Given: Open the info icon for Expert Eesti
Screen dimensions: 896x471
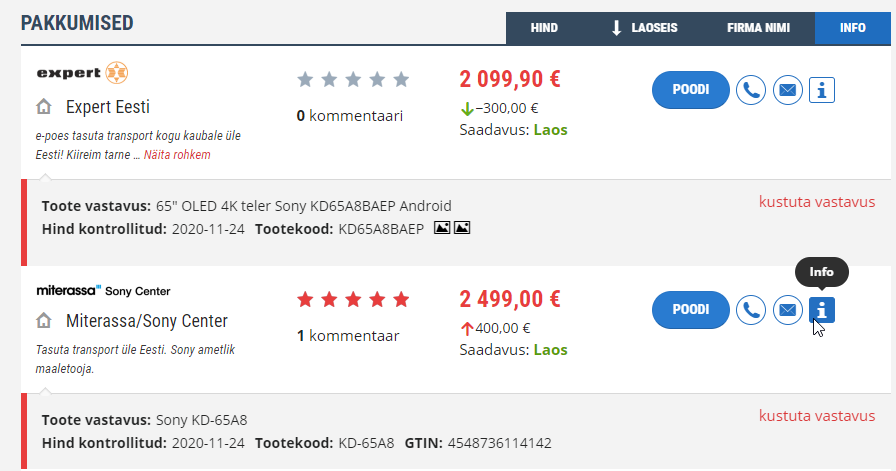Looking at the screenshot, I should (822, 90).
